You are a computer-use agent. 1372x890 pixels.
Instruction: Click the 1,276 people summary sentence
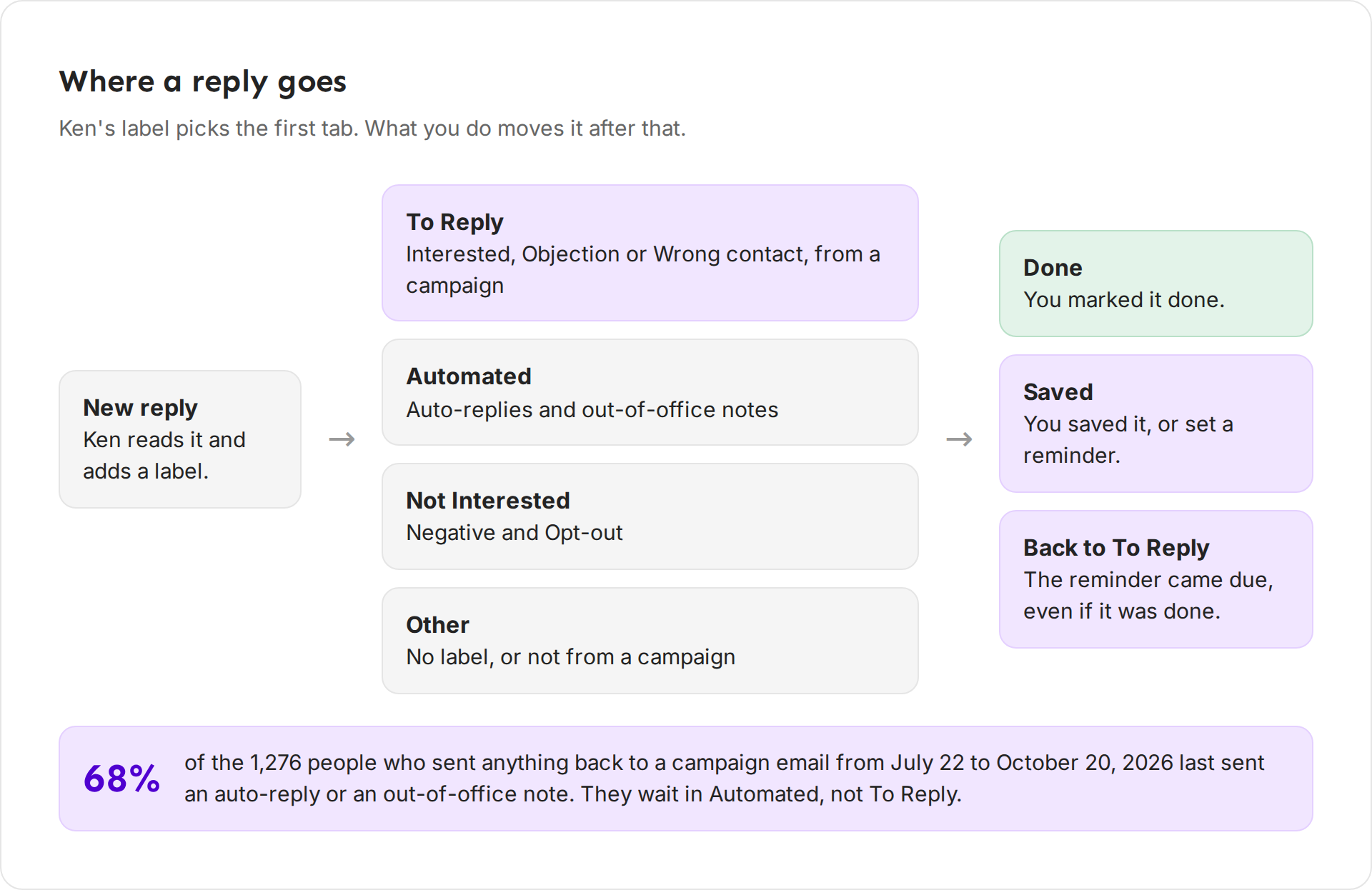click(724, 779)
